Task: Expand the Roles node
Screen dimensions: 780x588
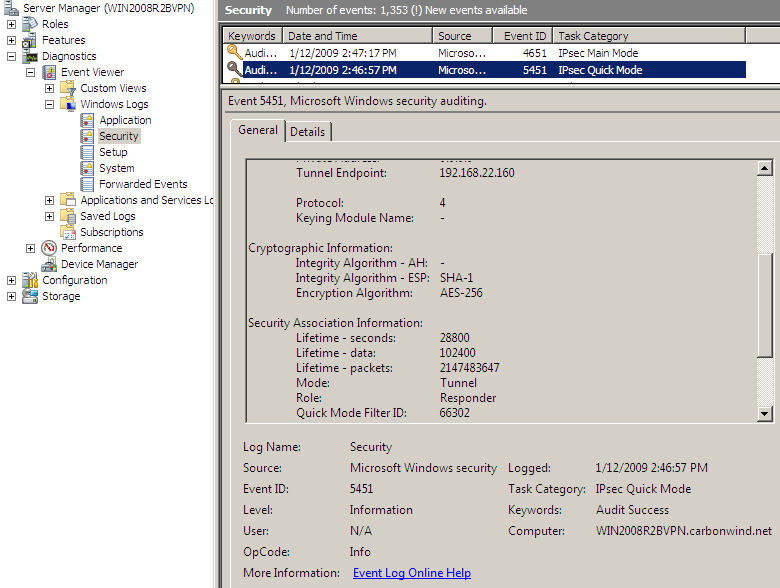Action: [11, 24]
